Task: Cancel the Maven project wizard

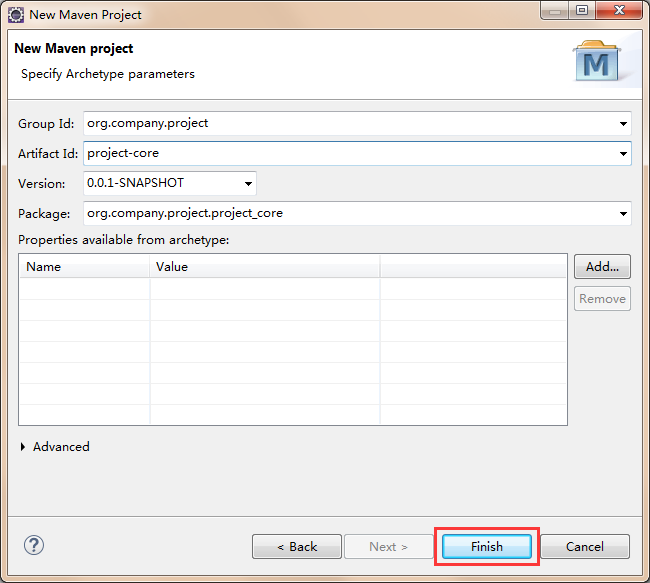Action: (584, 547)
